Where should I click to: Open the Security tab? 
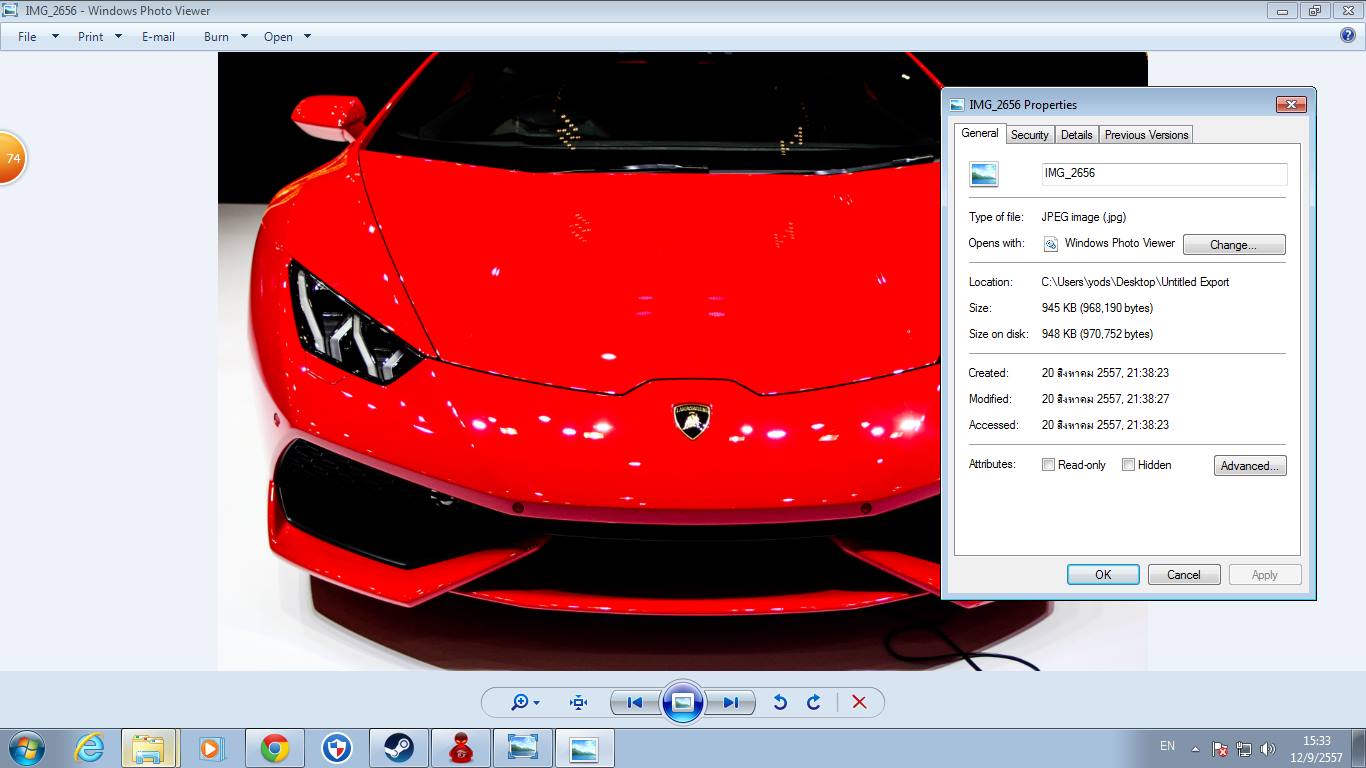pyautogui.click(x=1029, y=135)
